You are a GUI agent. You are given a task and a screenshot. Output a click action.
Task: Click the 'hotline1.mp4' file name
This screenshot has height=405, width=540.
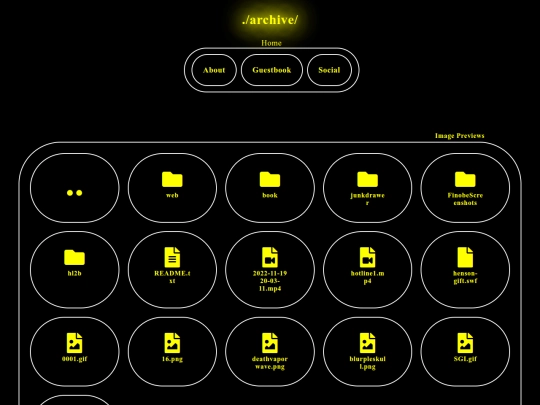(367, 277)
